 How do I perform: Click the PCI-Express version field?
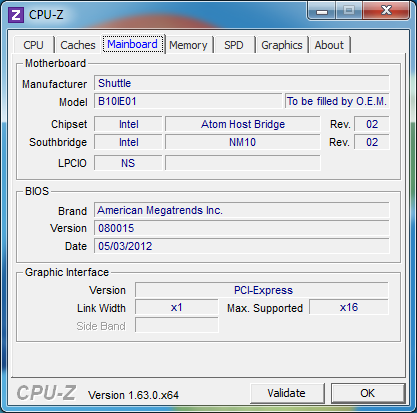click(x=262, y=290)
